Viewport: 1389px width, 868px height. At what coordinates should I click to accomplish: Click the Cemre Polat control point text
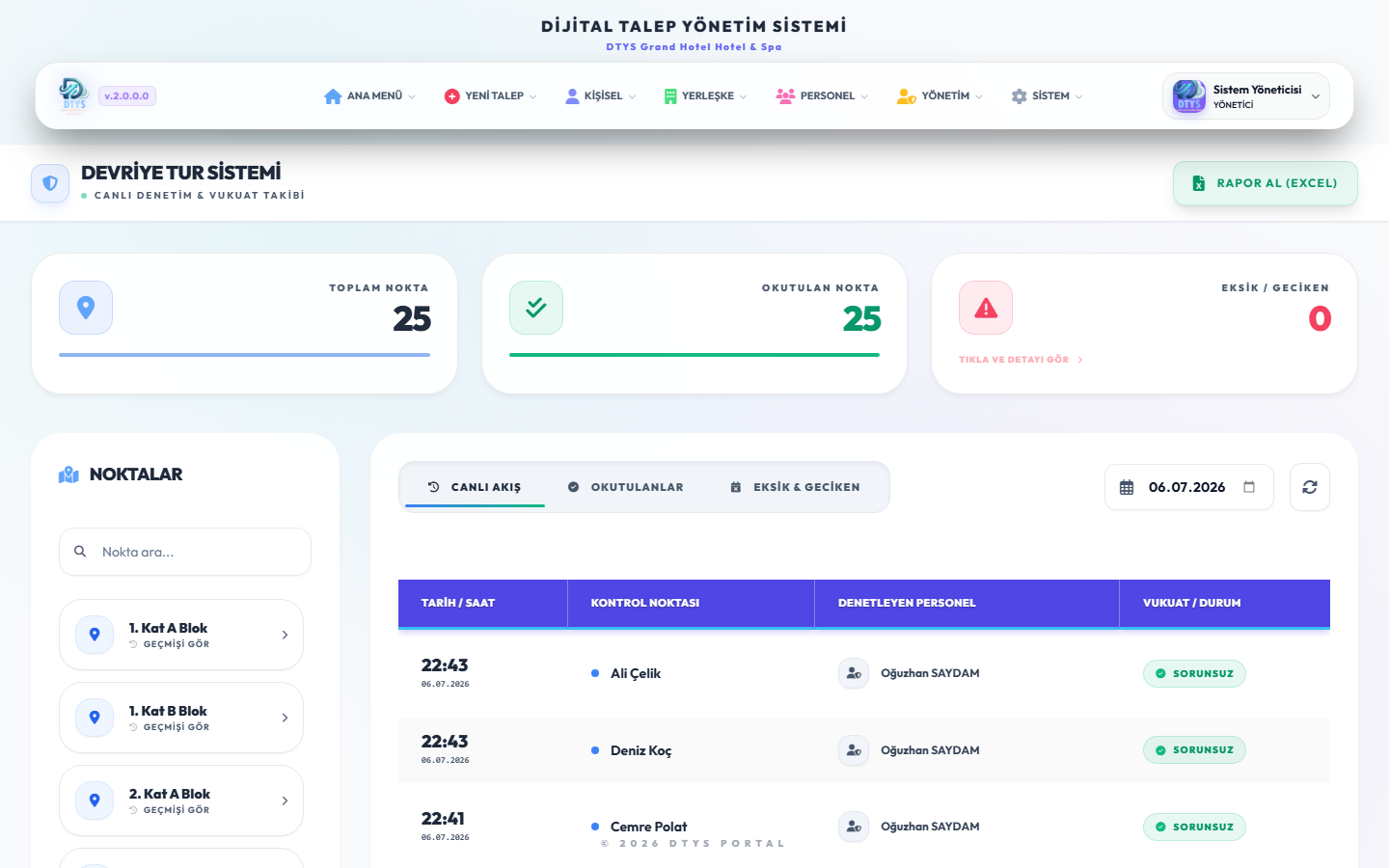649,827
